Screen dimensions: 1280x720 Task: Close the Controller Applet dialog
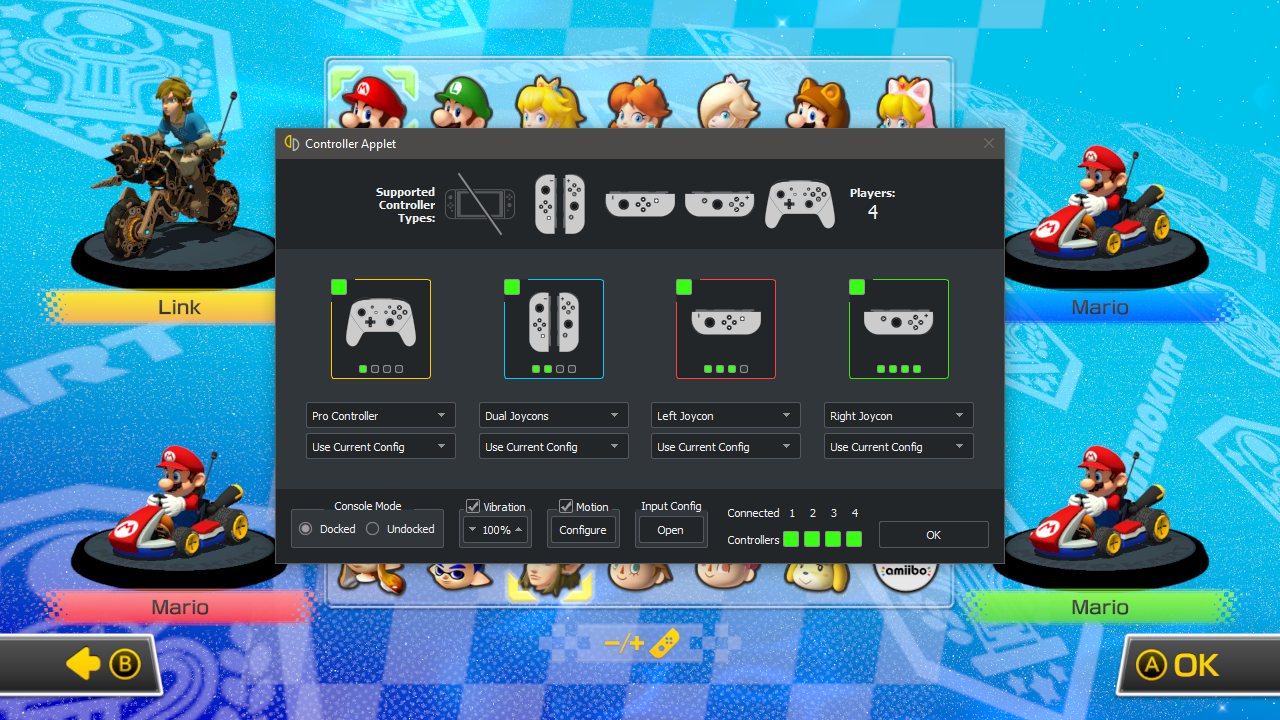pos(989,143)
